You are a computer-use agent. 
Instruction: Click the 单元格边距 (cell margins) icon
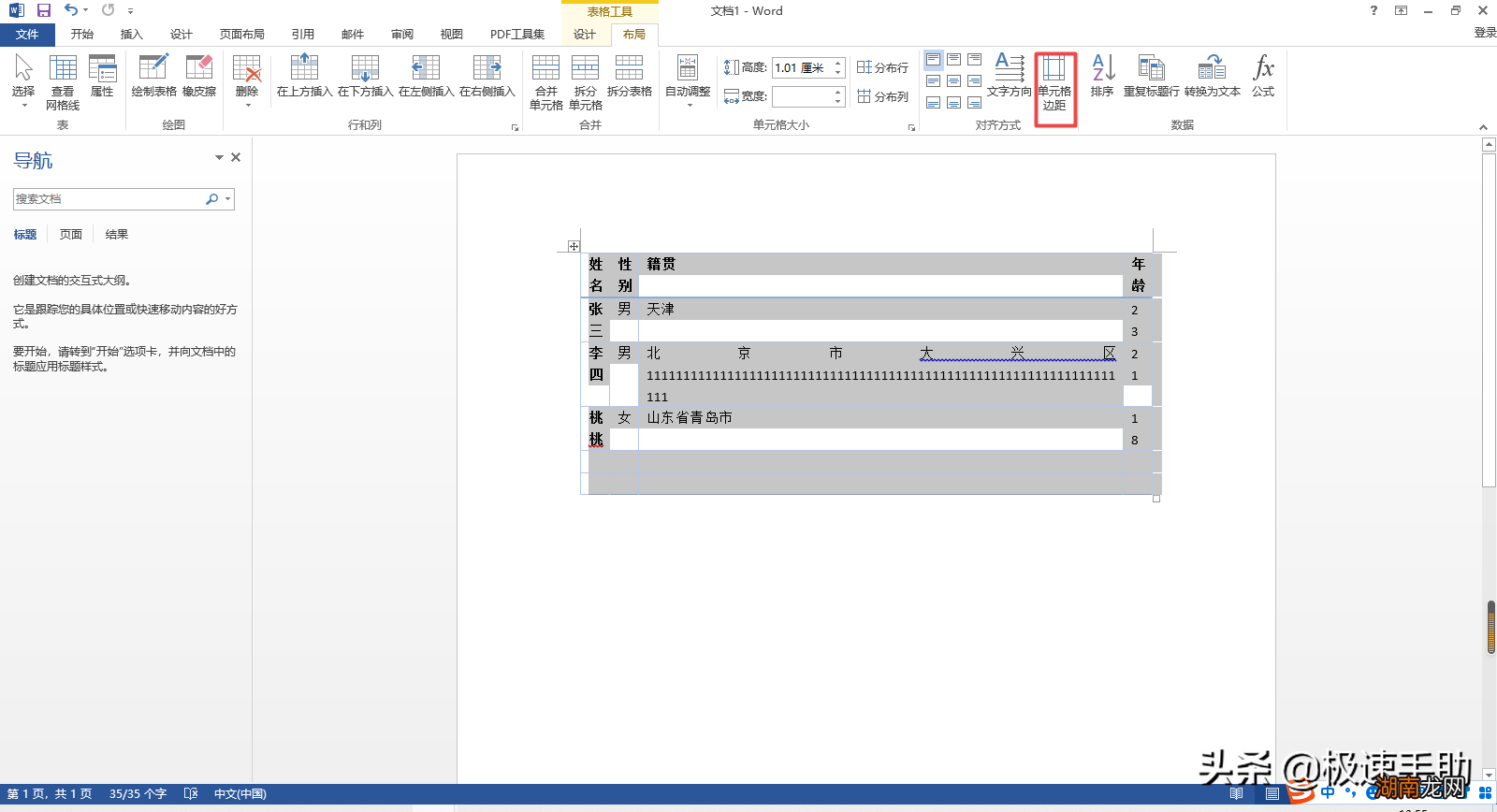point(1054,82)
